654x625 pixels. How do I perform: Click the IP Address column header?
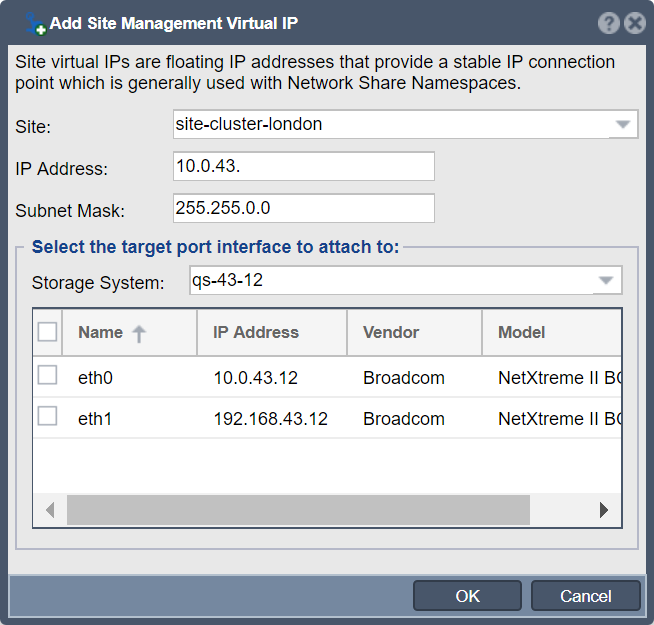tap(272, 333)
